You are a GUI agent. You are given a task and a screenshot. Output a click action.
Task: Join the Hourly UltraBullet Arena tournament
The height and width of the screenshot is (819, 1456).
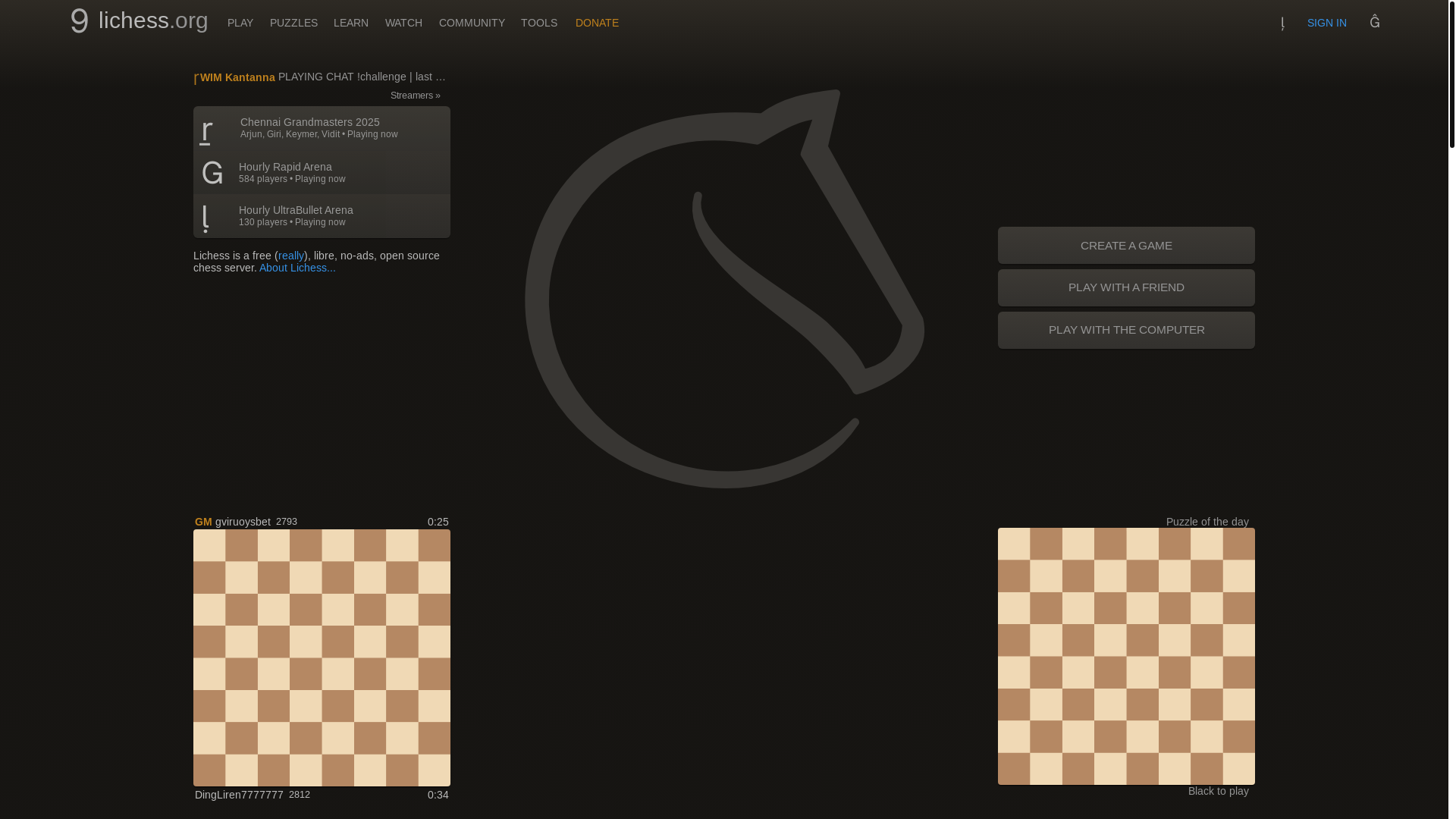pos(322,216)
